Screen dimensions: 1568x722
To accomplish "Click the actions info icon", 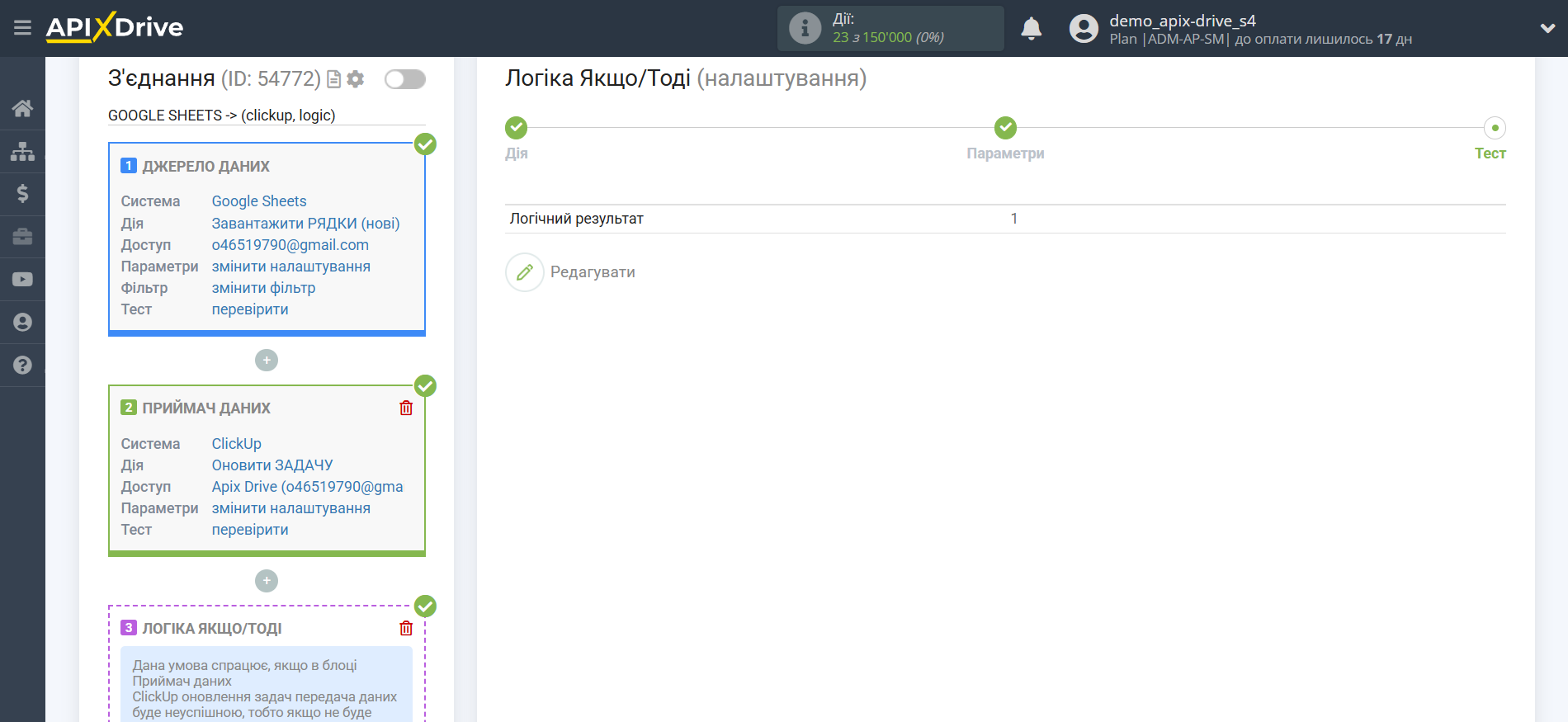I will (x=805, y=28).
